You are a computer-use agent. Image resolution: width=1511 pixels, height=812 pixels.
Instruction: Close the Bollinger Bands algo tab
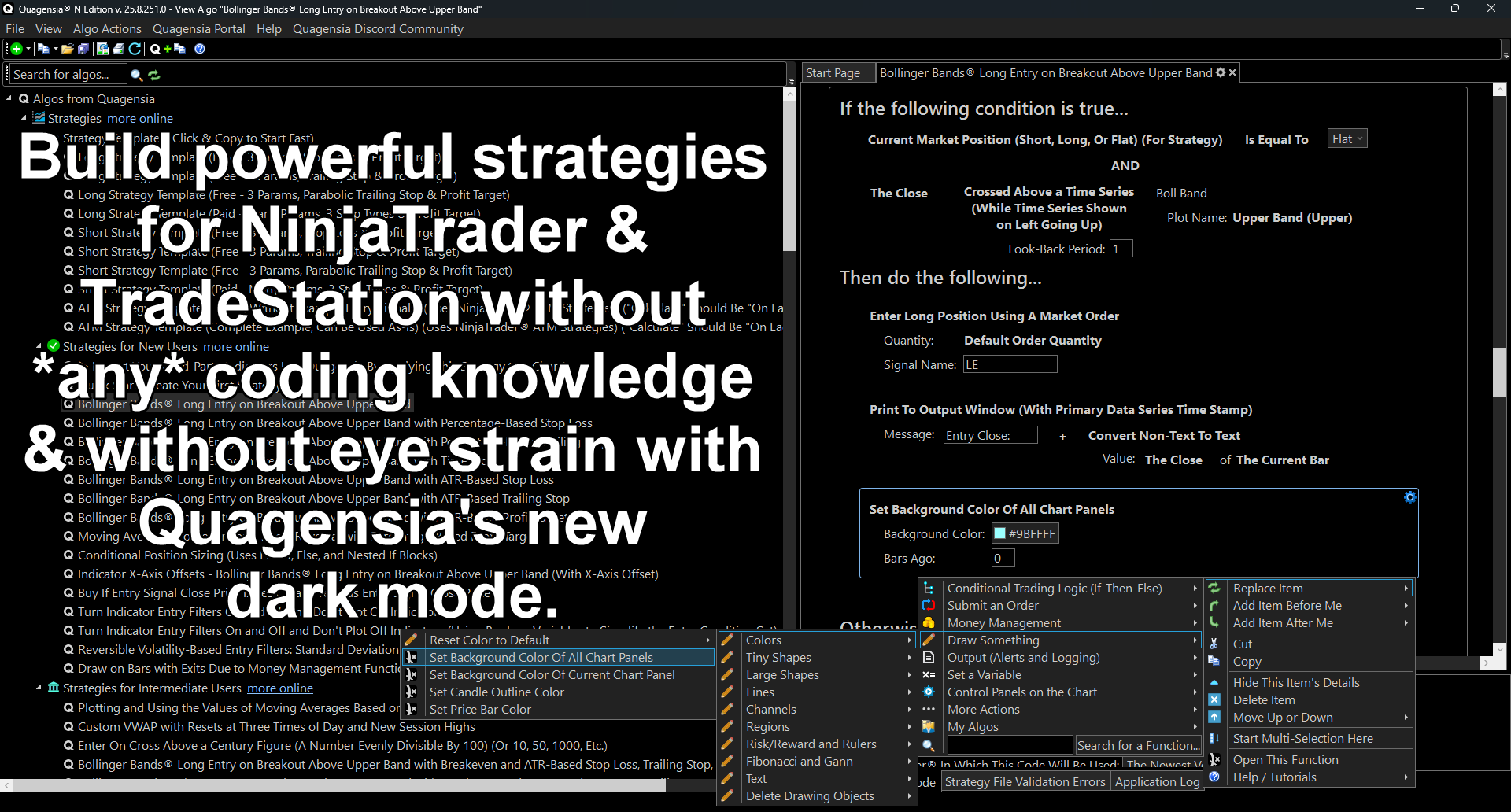tap(1232, 72)
